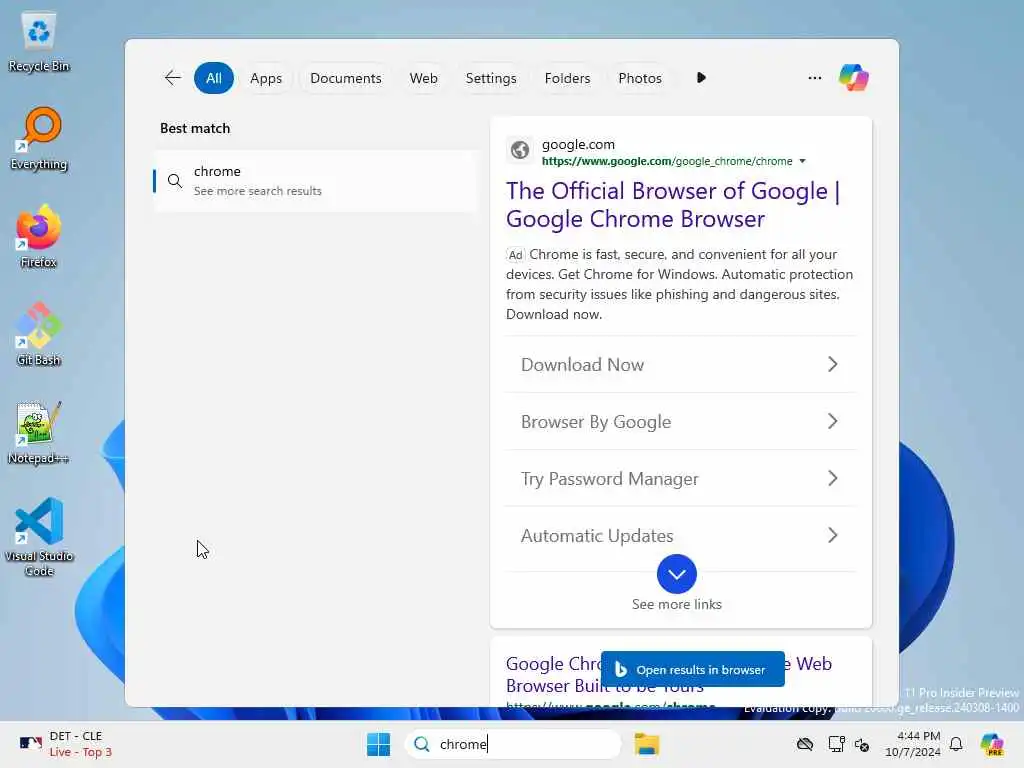Open Notepad++ desktop shortcut
This screenshot has height=768, width=1024.
pos(39,432)
